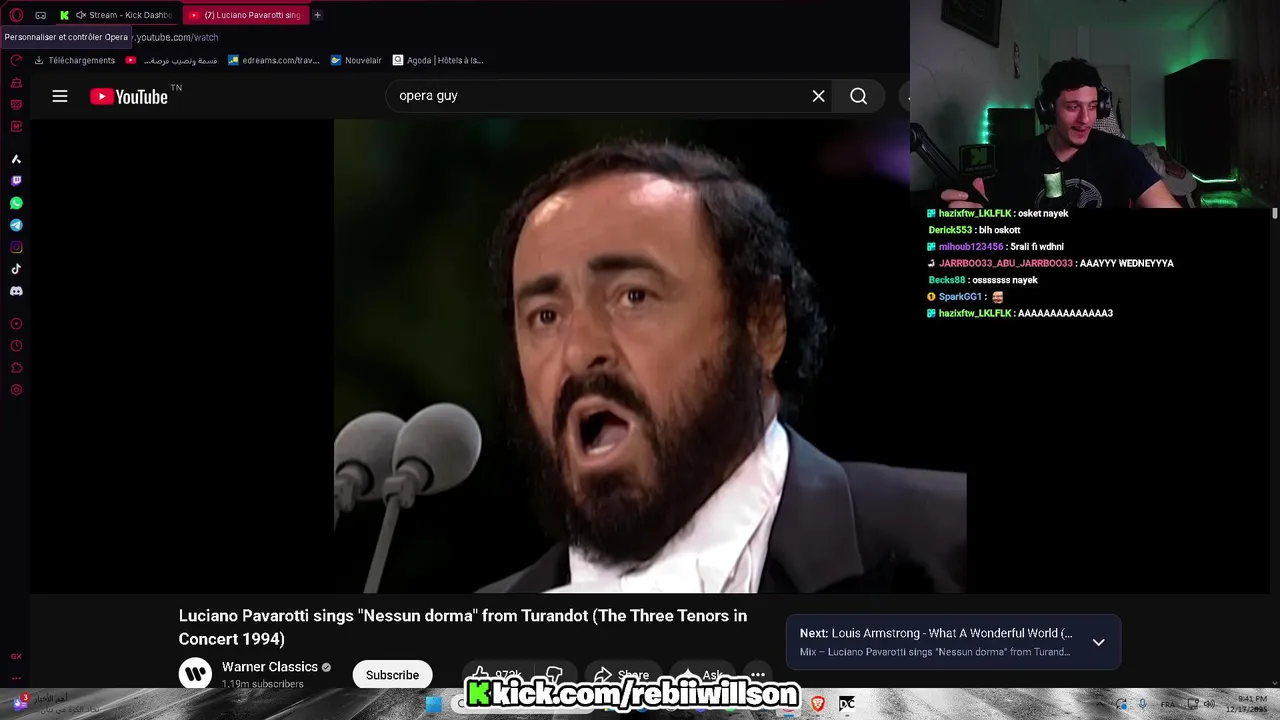Image resolution: width=1280 pixels, height=720 pixels.
Task: Open the Opera main menu icon
Action: (x=16, y=15)
